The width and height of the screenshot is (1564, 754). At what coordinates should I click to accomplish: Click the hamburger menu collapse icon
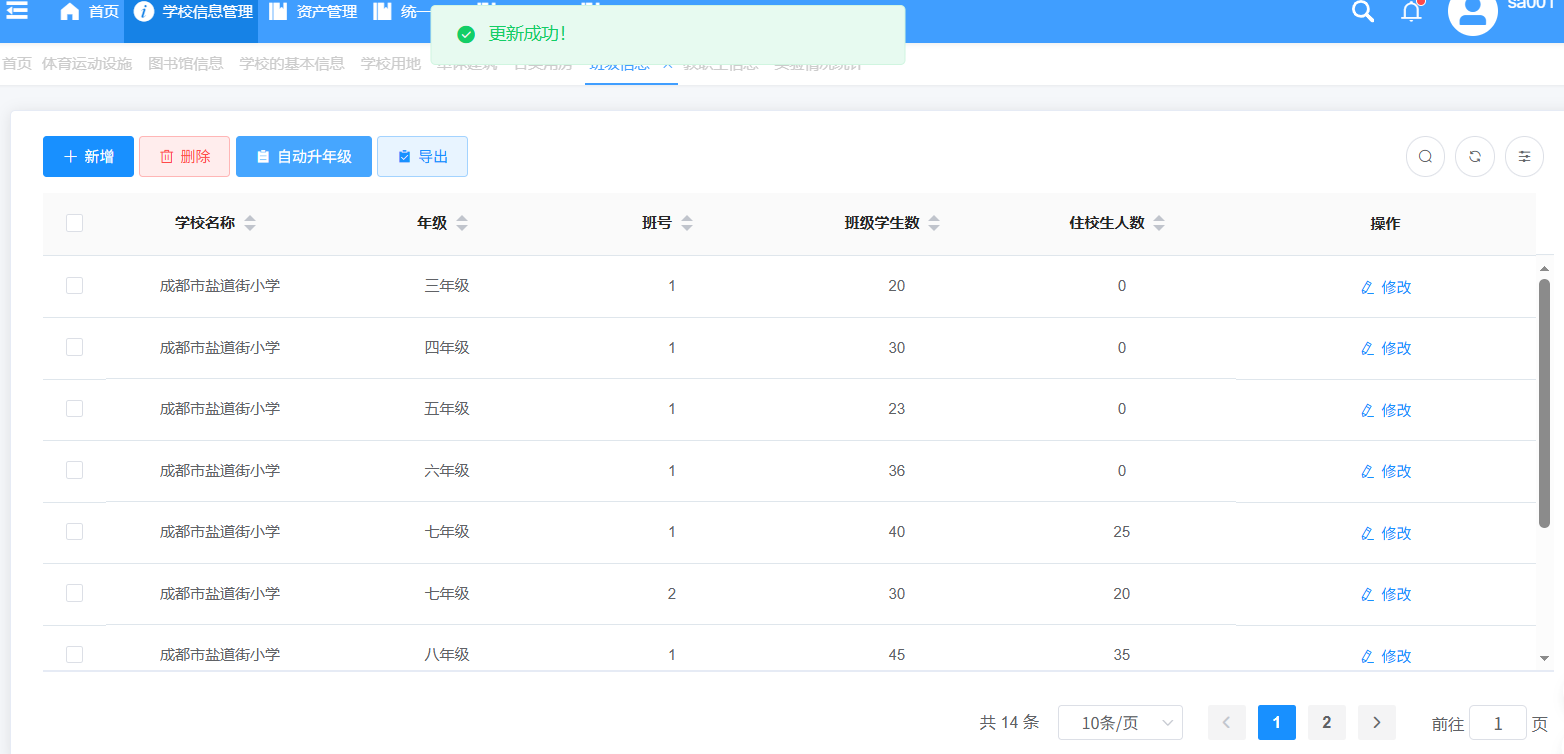pyautogui.click(x=17, y=11)
